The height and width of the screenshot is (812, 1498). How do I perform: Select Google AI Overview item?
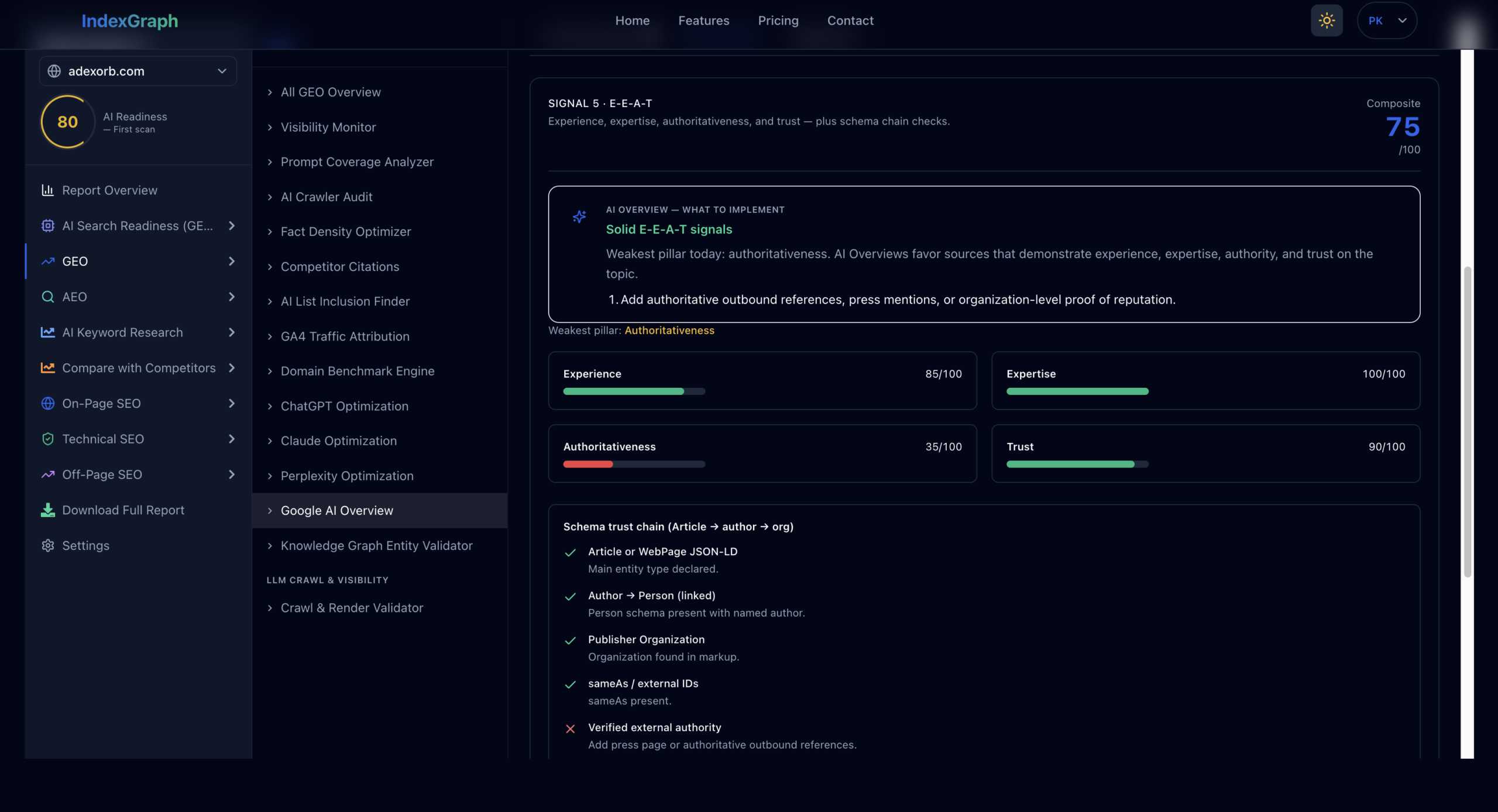(380, 511)
